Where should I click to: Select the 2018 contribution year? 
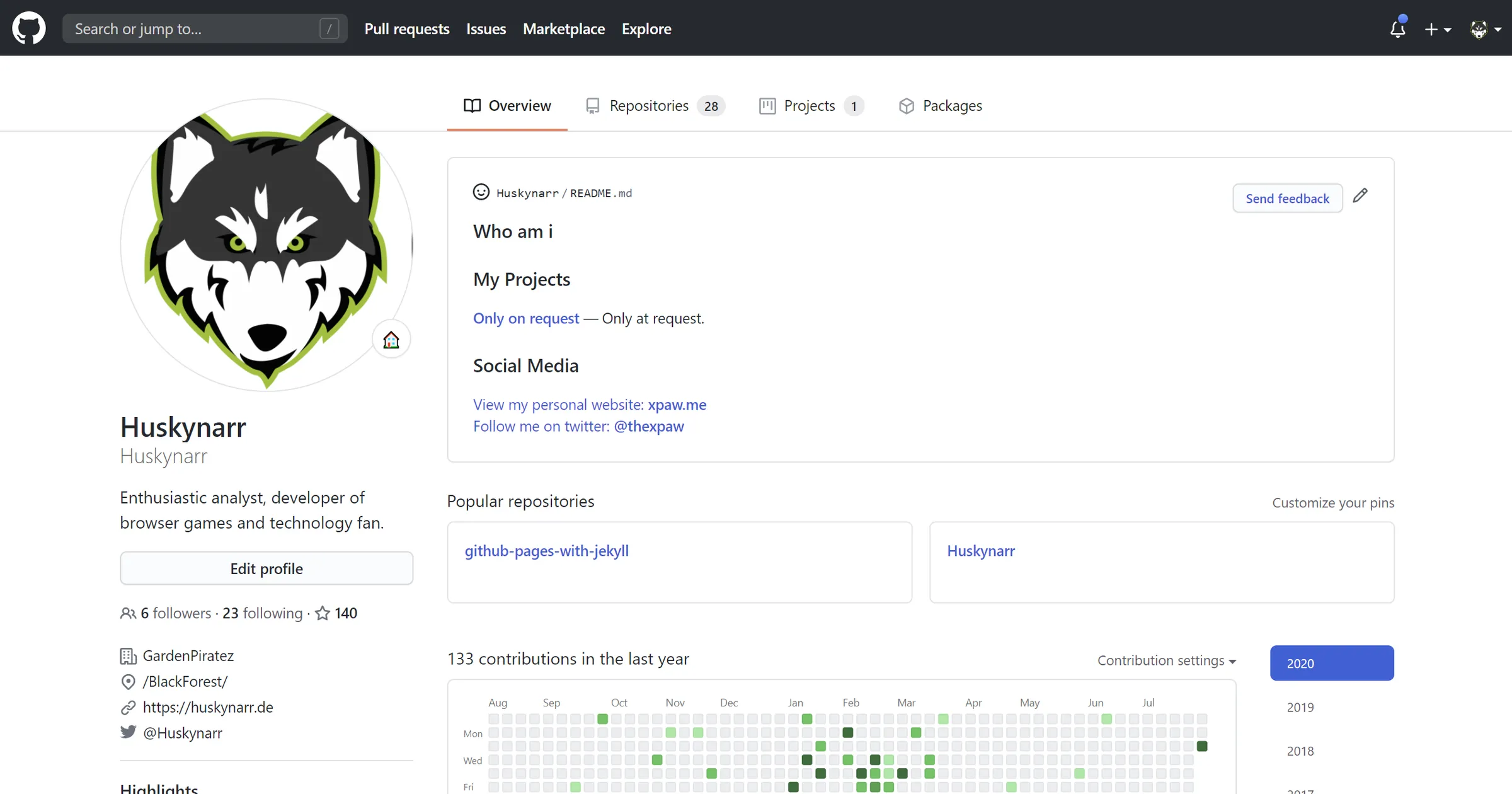point(1300,751)
